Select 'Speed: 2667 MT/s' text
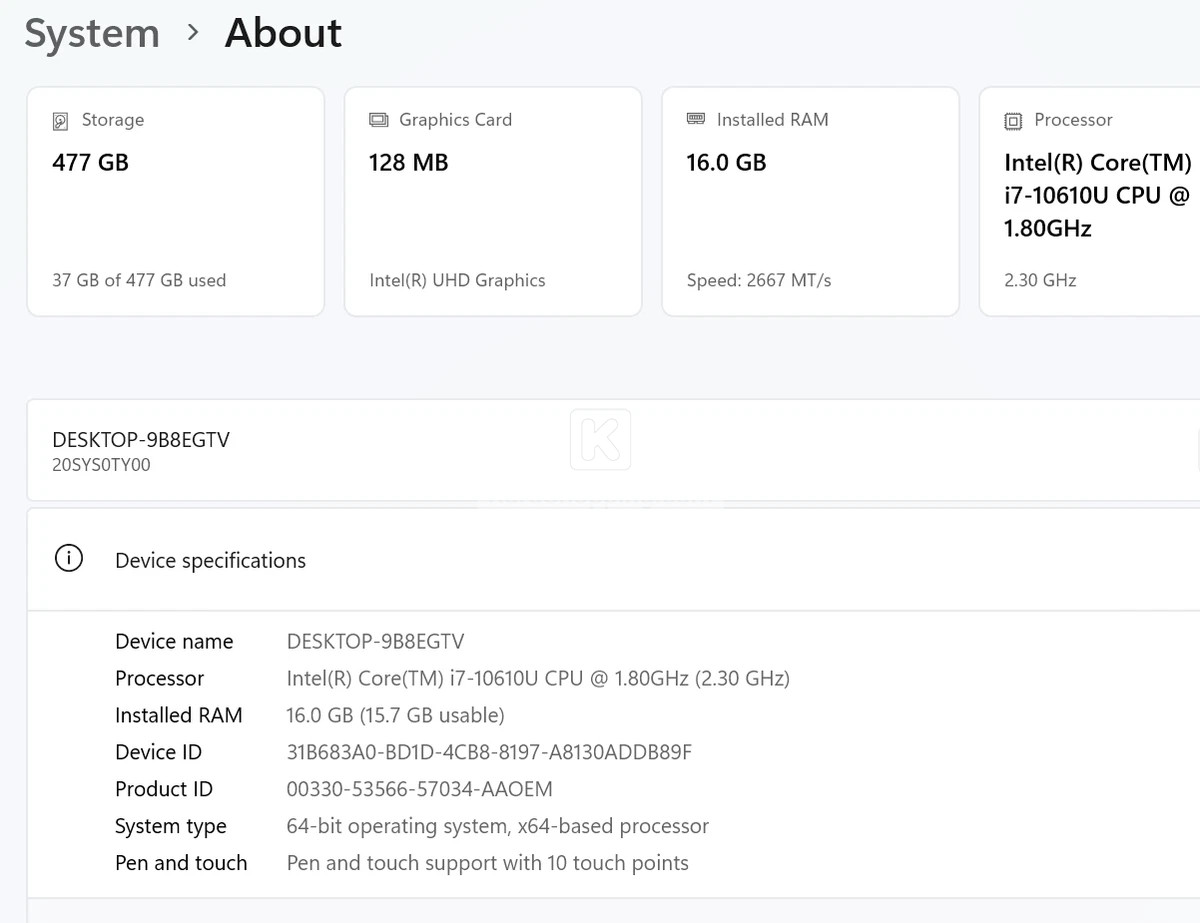Viewport: 1200px width, 923px height. (x=759, y=280)
